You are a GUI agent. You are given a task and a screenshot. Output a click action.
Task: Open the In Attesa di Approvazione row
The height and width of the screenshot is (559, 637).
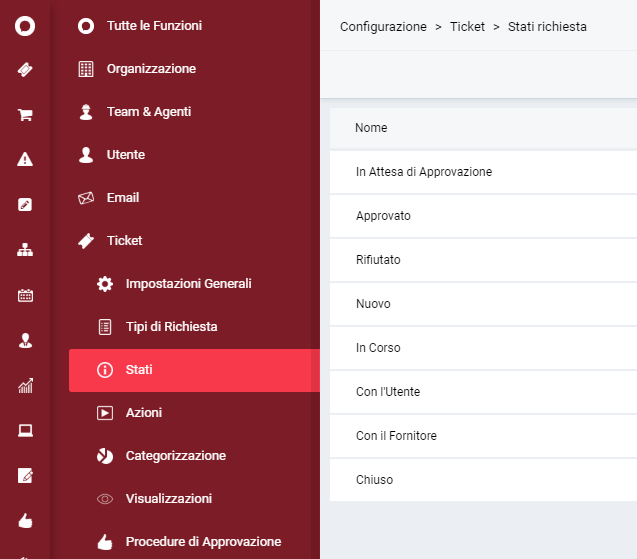[483, 172]
